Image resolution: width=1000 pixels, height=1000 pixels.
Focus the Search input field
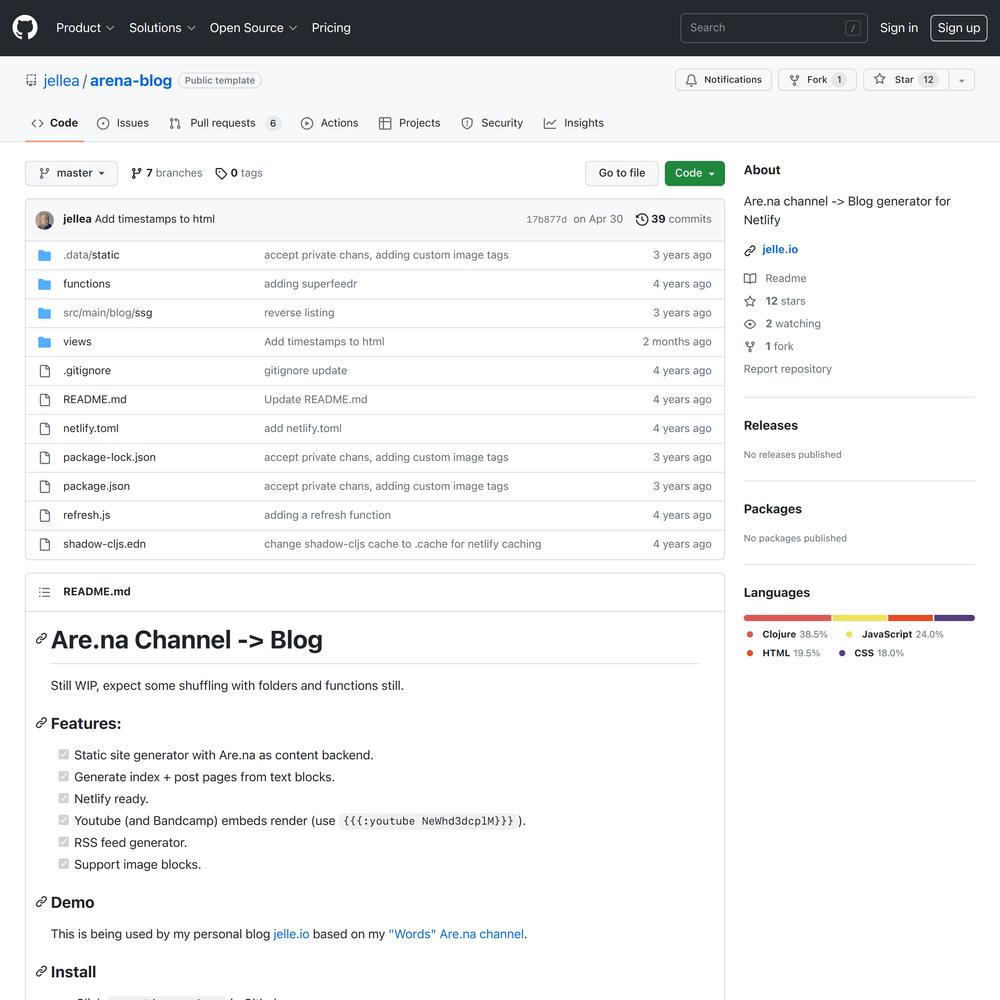coord(774,28)
